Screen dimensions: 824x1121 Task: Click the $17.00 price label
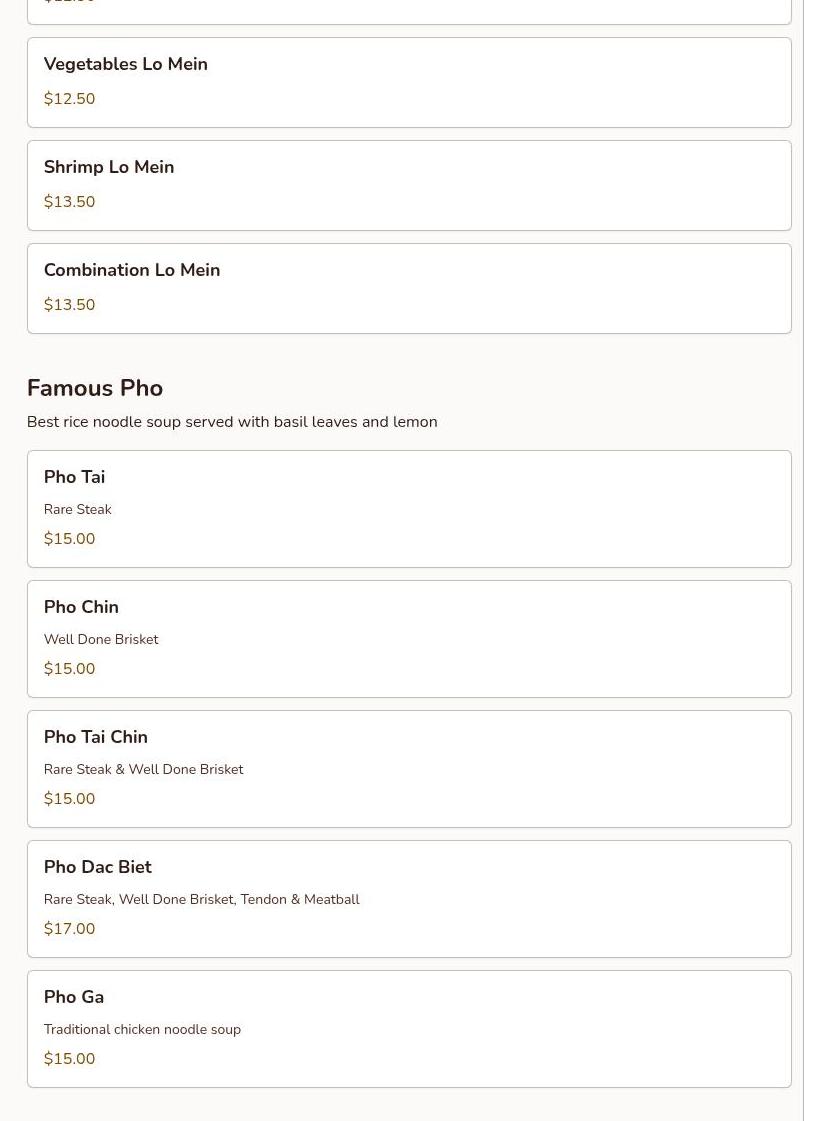[x=69, y=929]
